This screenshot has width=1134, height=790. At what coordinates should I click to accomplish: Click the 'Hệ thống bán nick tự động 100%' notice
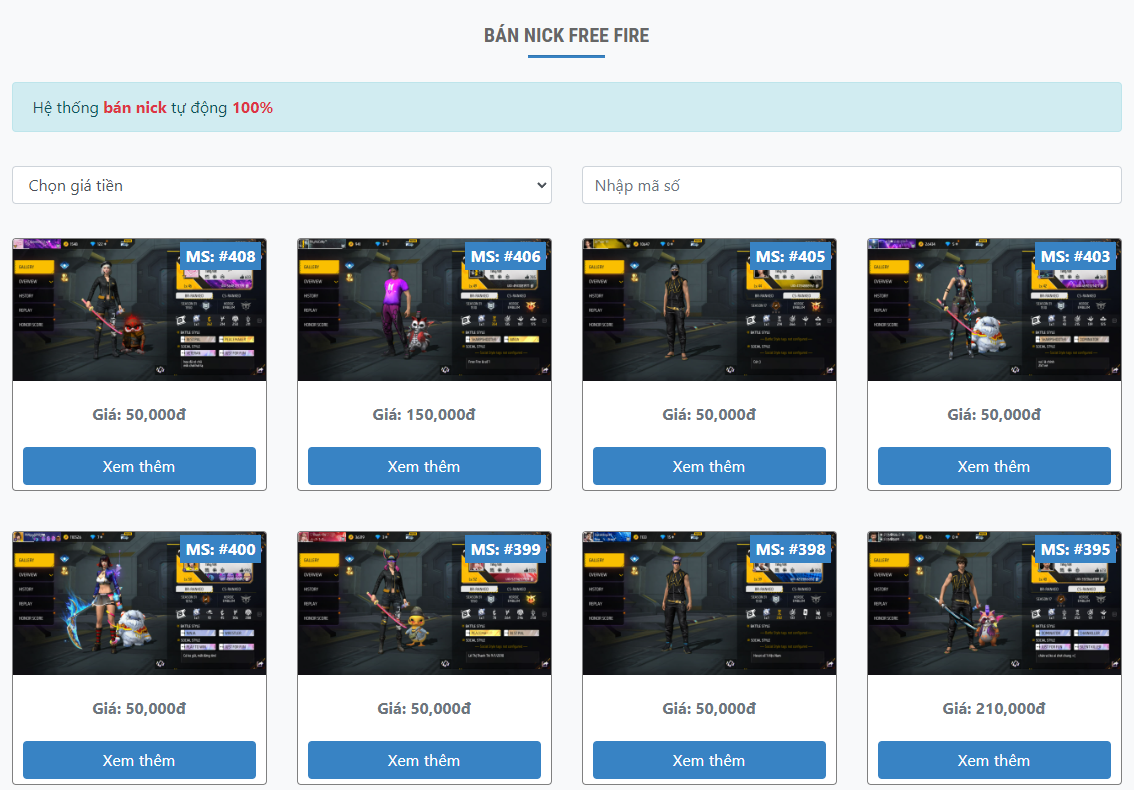[566, 107]
